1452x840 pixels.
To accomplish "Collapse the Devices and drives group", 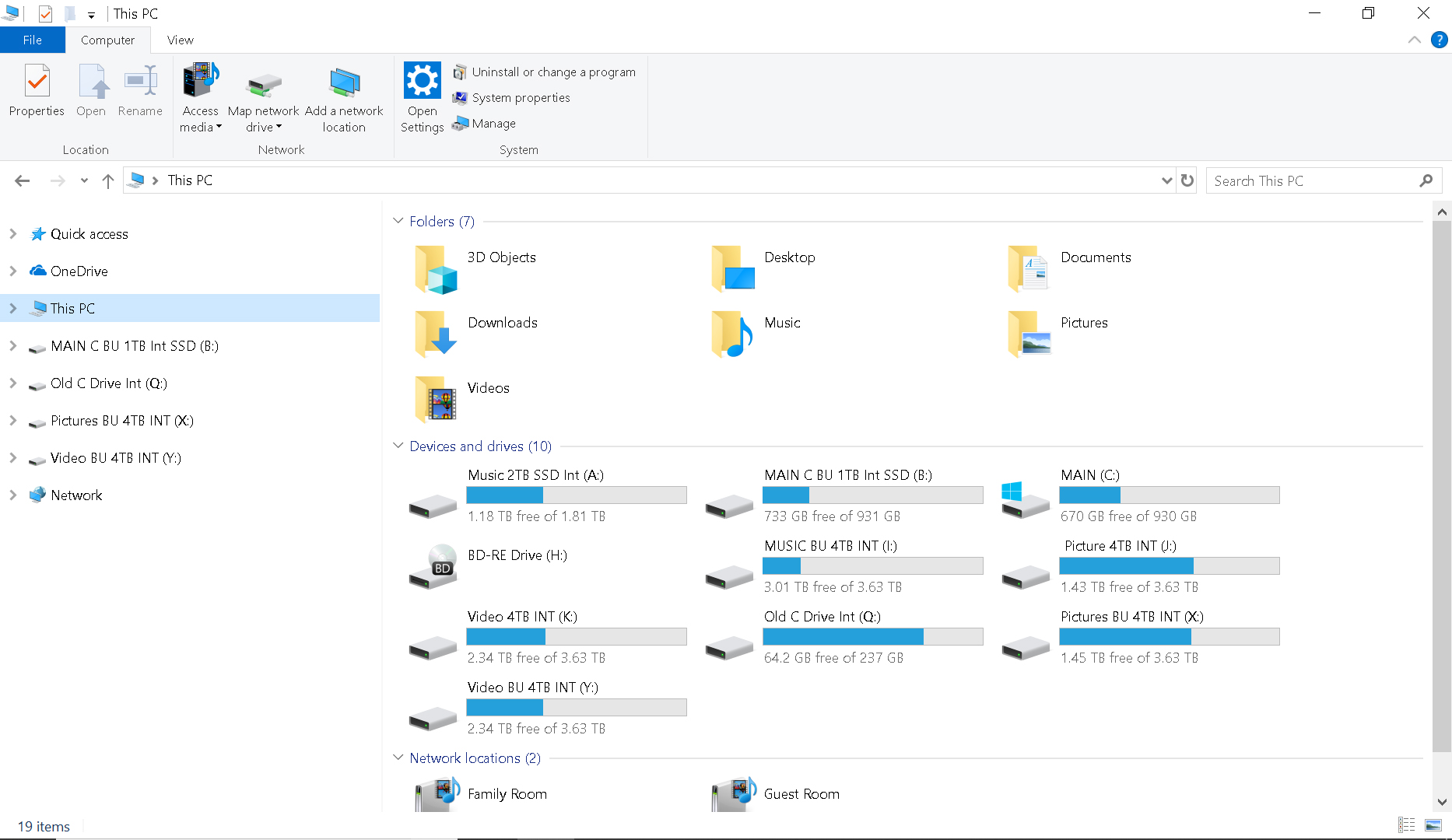I will pyautogui.click(x=398, y=446).
